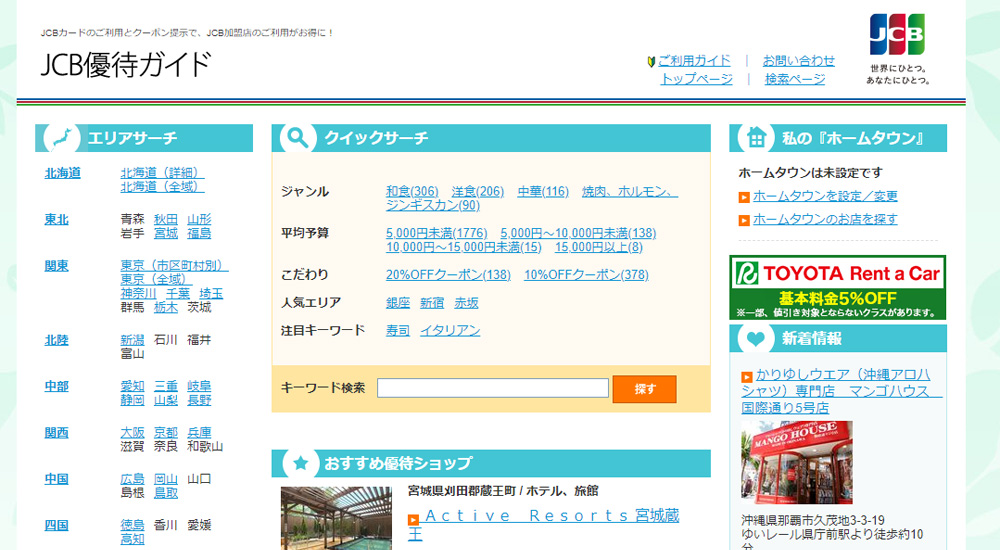Open the TOYOTA Rent a Car banner

pyautogui.click(x=837, y=287)
